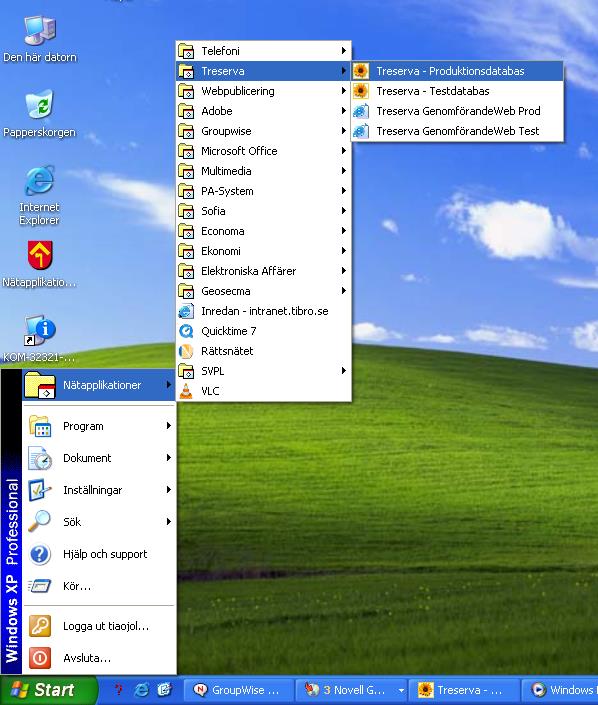
Task: Open the Multimedia folder entry
Action: [263, 171]
